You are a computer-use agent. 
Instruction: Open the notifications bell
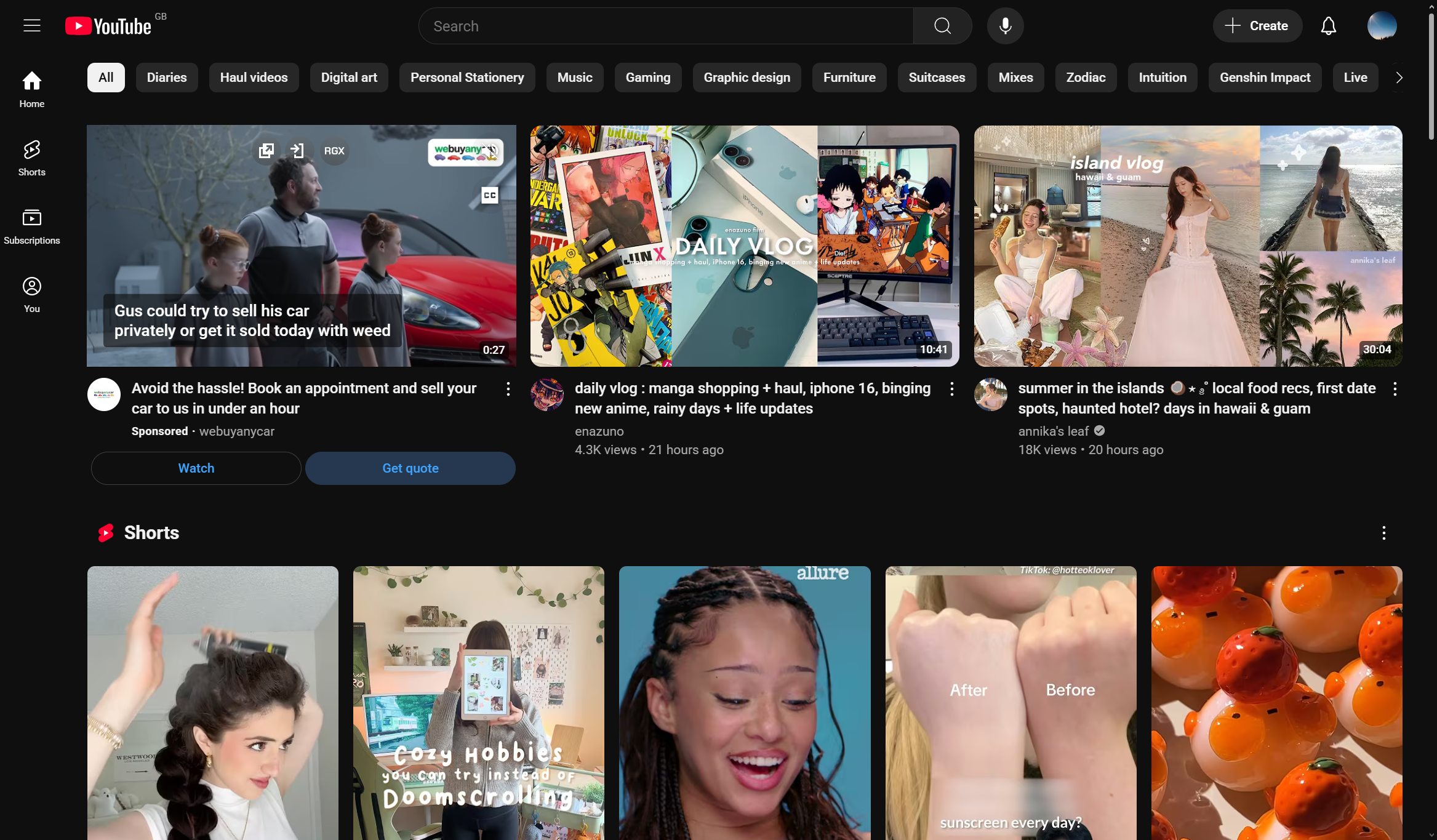1328,26
